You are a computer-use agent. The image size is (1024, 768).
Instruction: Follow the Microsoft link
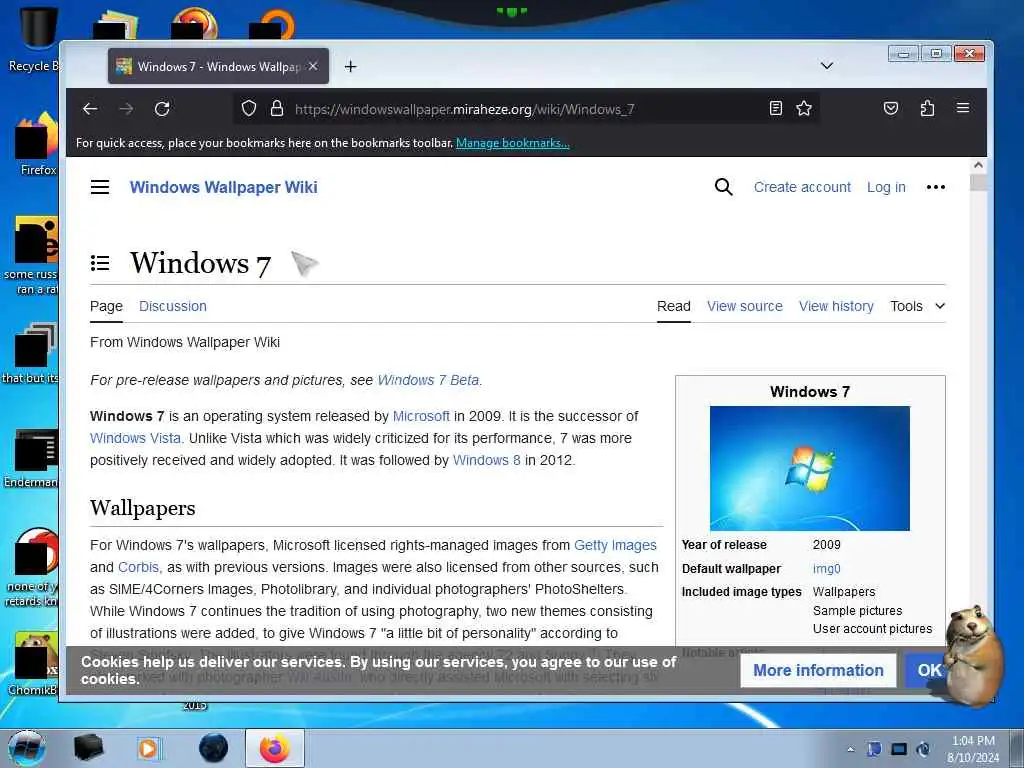(421, 416)
